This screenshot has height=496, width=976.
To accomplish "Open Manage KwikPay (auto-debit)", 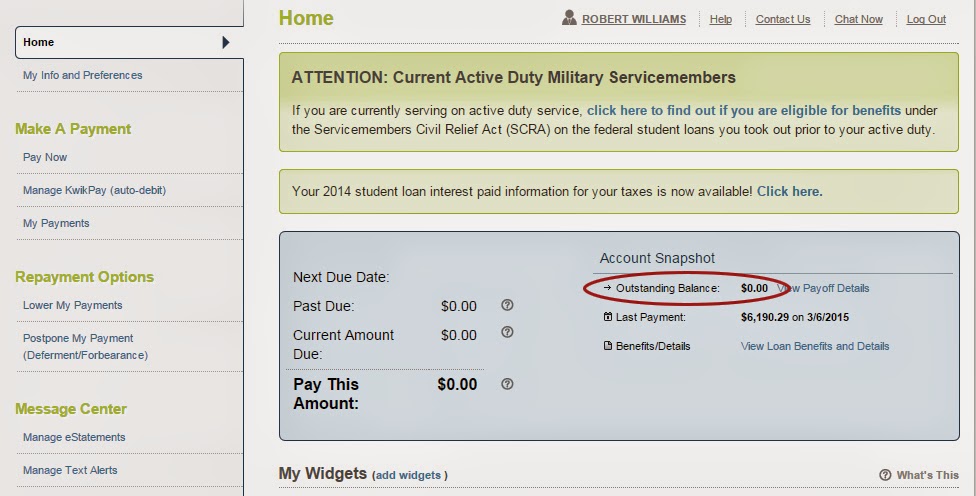I will click(95, 190).
